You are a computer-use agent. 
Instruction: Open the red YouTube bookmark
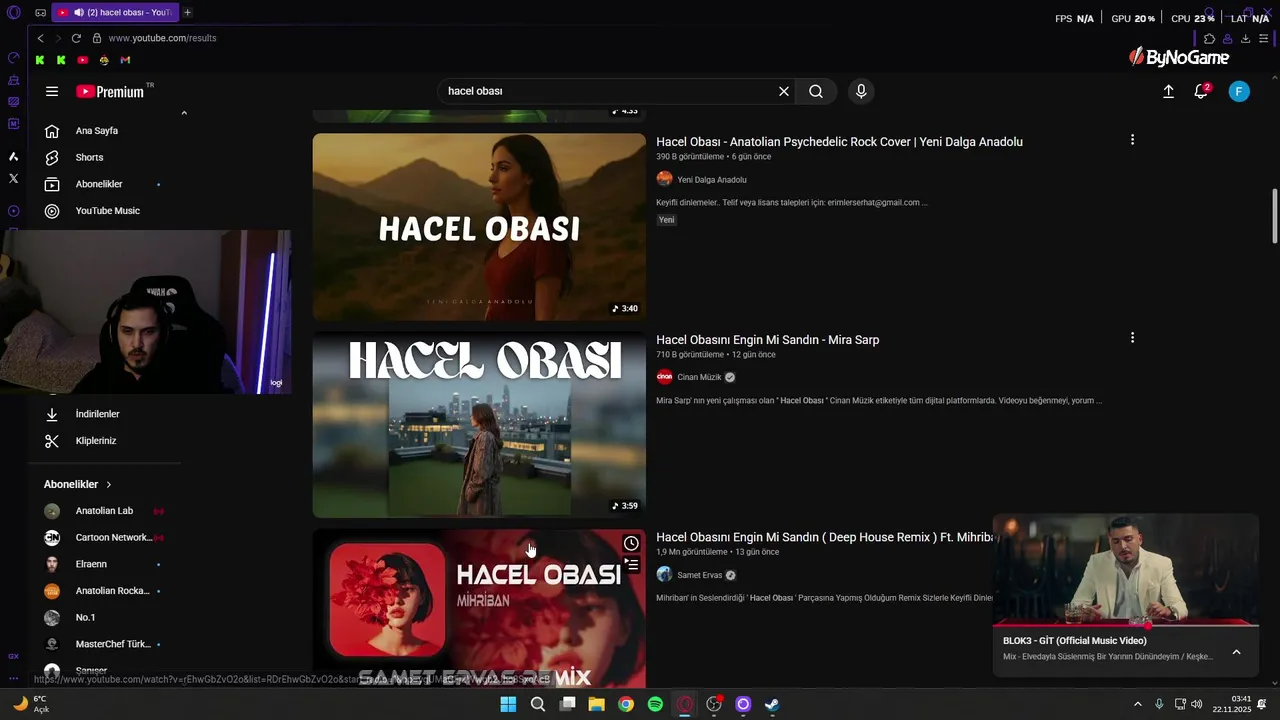coord(82,60)
